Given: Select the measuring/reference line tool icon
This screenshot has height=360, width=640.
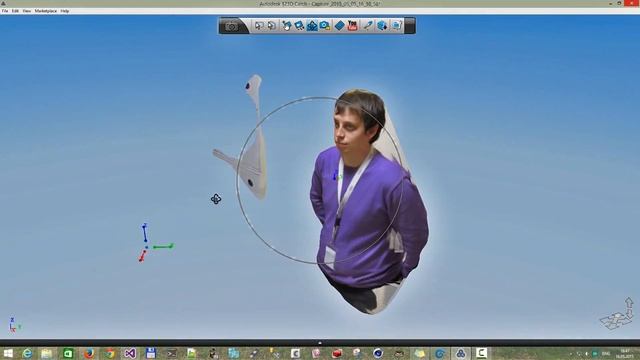Looking at the screenshot, I should [368, 26].
